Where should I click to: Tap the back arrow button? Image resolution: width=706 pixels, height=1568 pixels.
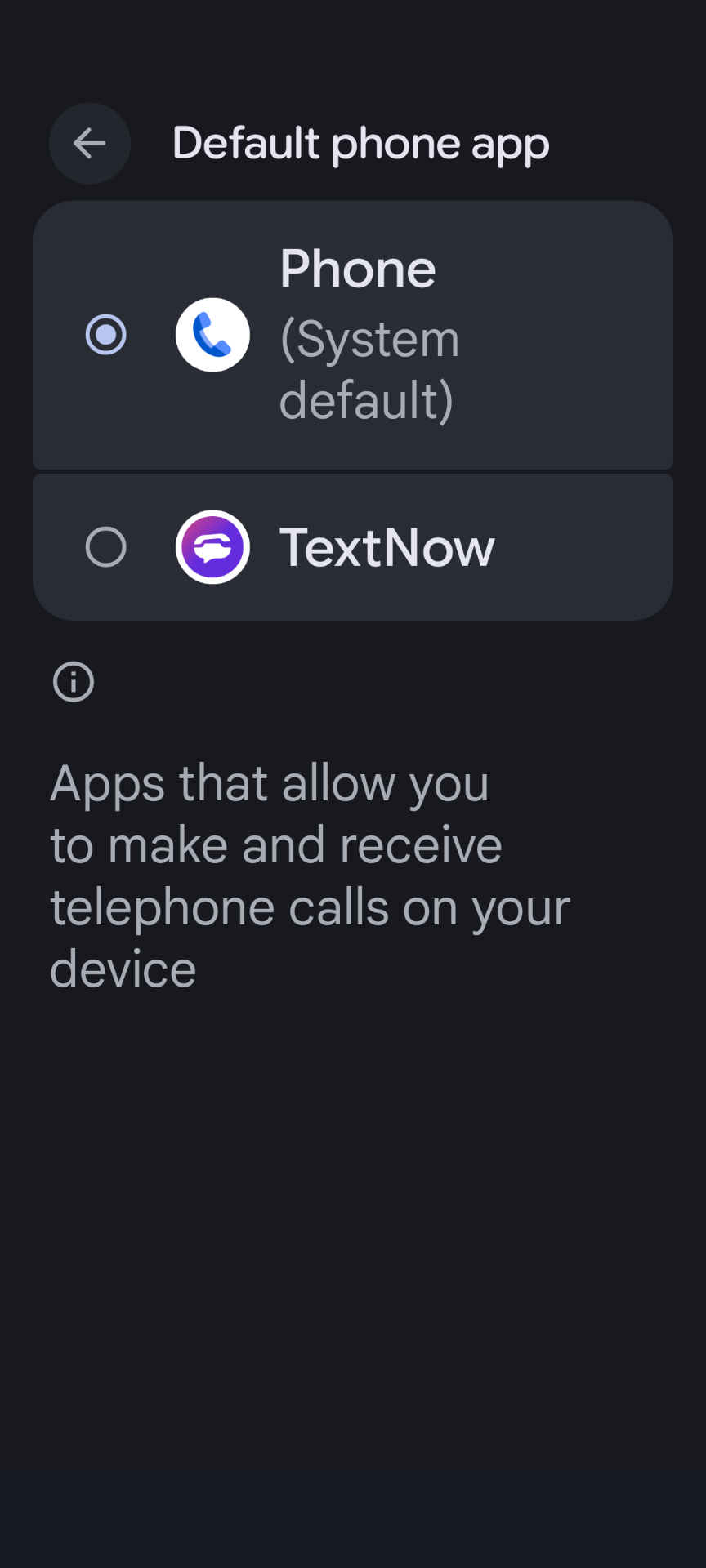click(x=90, y=144)
